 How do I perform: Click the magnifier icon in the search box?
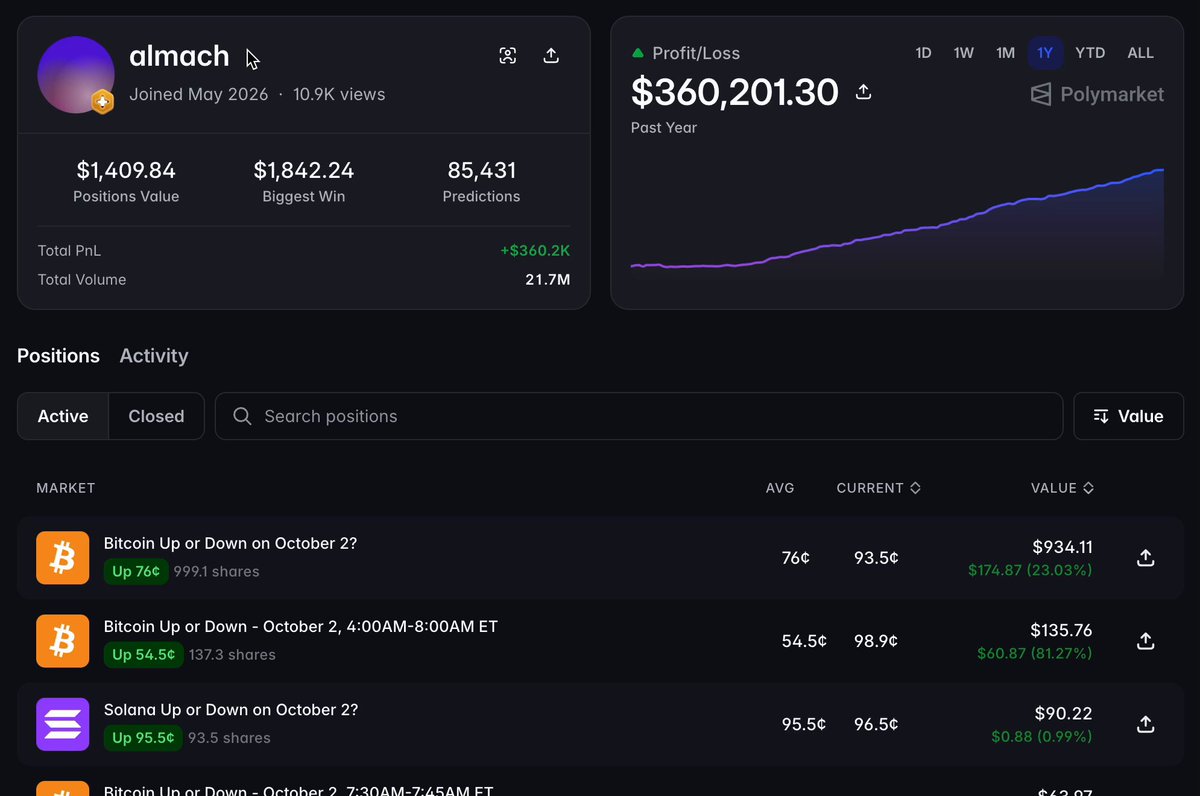point(242,416)
